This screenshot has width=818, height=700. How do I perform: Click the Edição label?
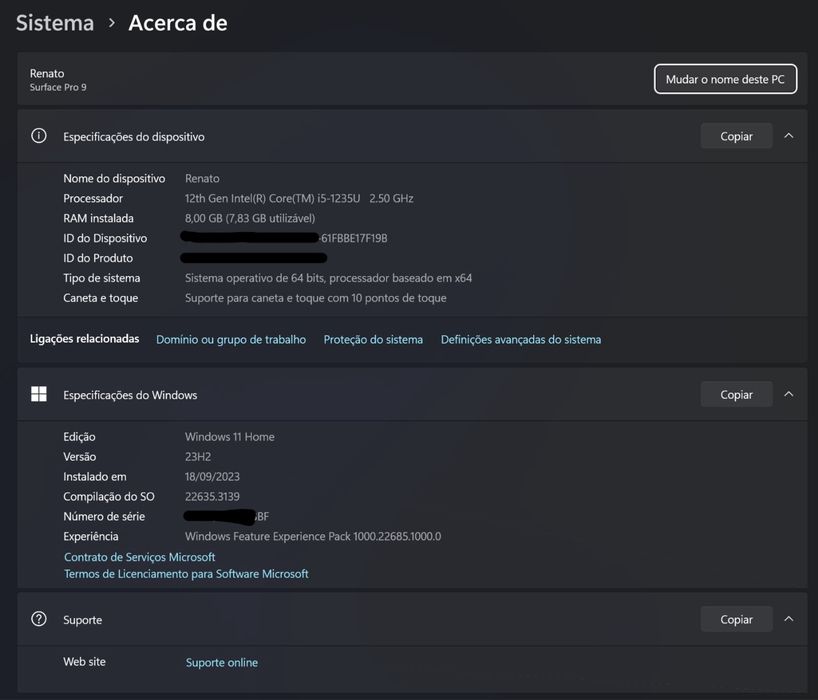(x=79, y=437)
